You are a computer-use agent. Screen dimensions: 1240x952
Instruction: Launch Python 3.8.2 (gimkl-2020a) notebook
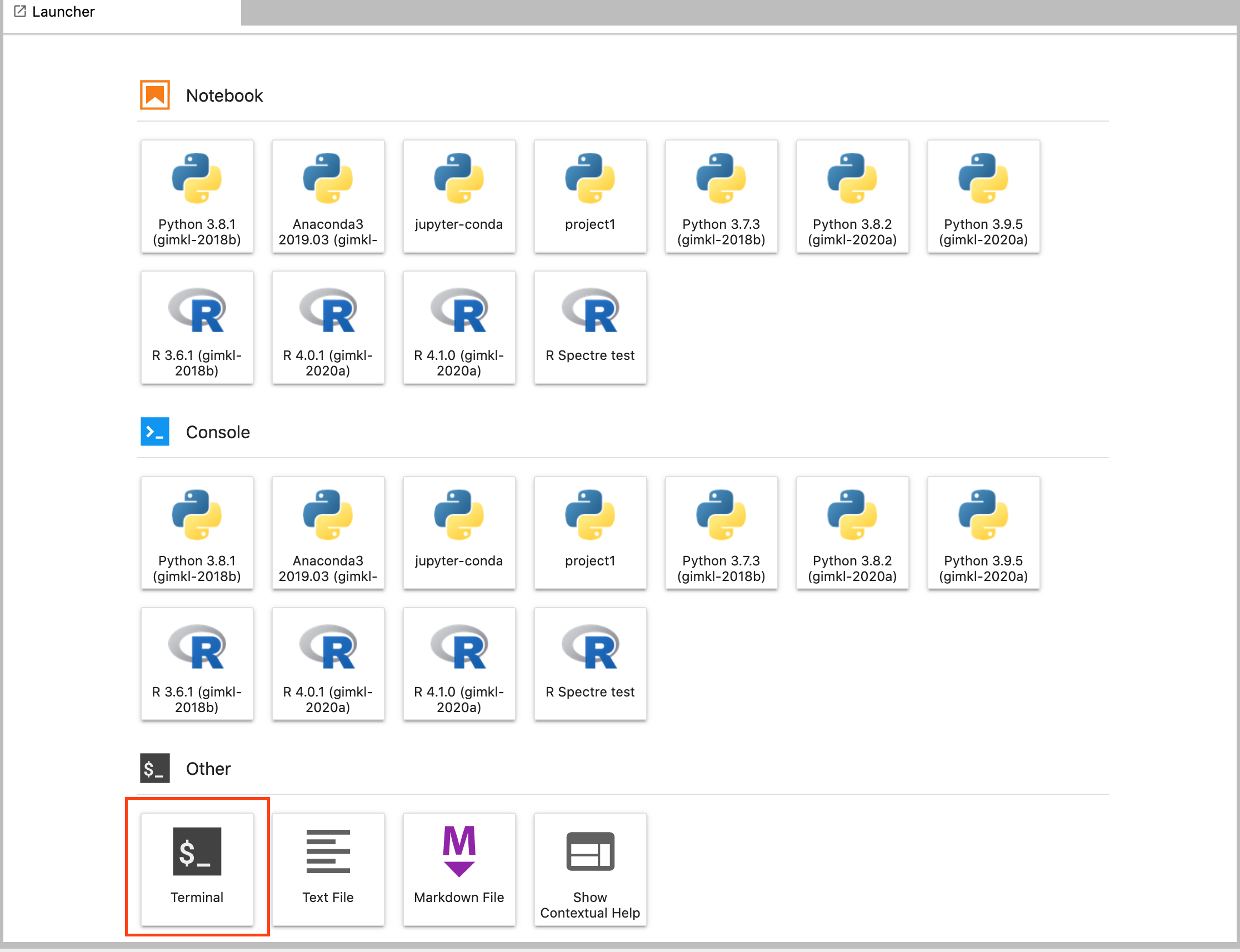[852, 196]
